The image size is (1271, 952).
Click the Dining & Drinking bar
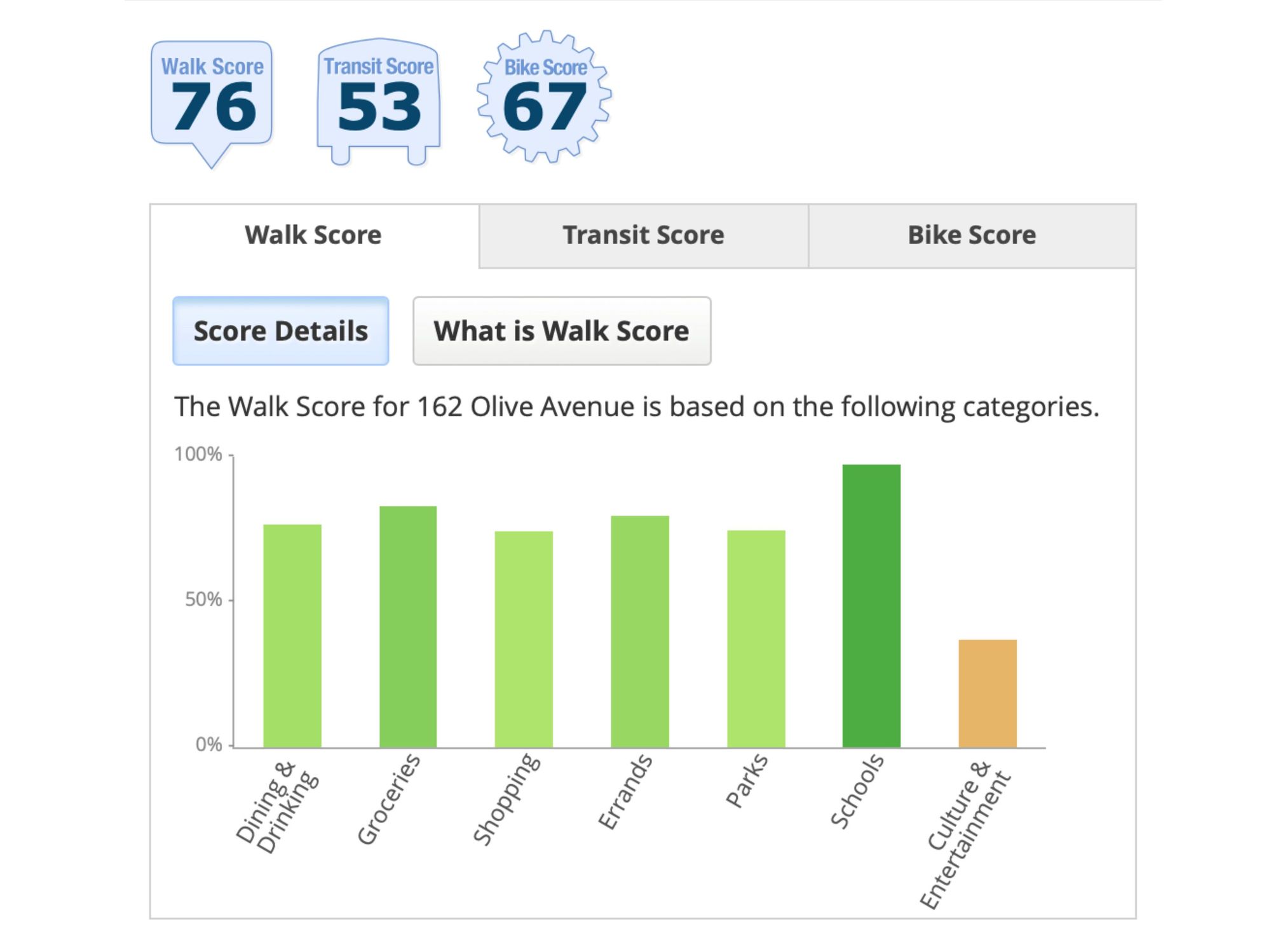(x=292, y=636)
